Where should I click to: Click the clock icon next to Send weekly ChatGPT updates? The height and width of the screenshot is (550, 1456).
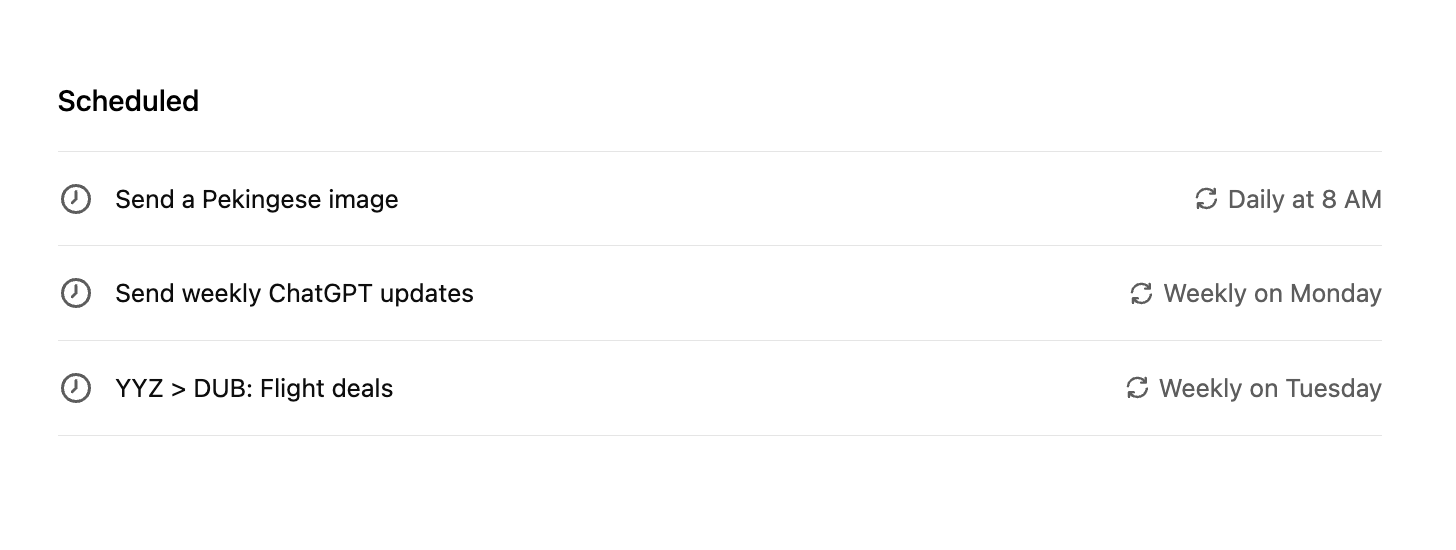point(76,293)
